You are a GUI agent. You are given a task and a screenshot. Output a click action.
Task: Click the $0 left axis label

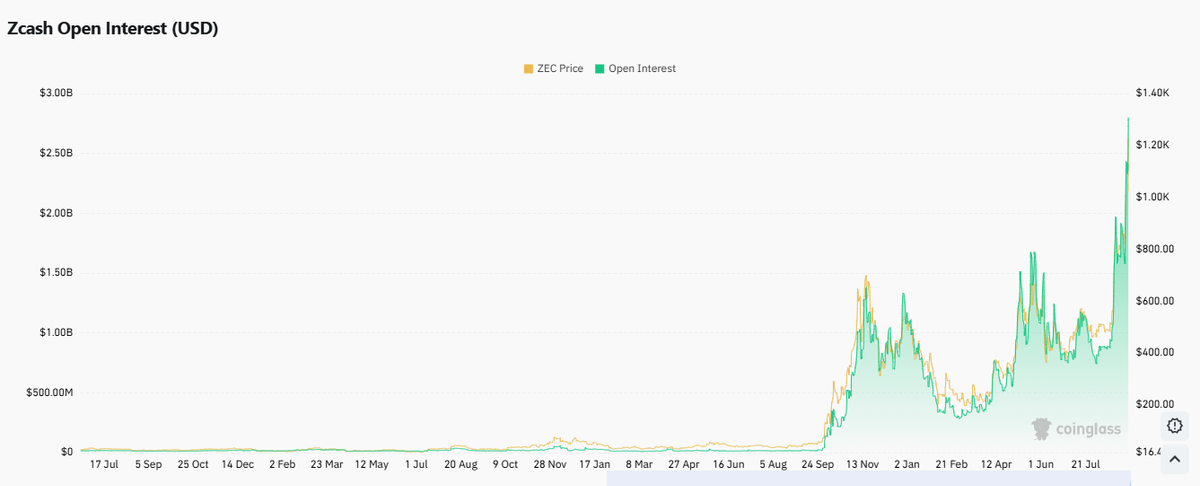(67, 452)
